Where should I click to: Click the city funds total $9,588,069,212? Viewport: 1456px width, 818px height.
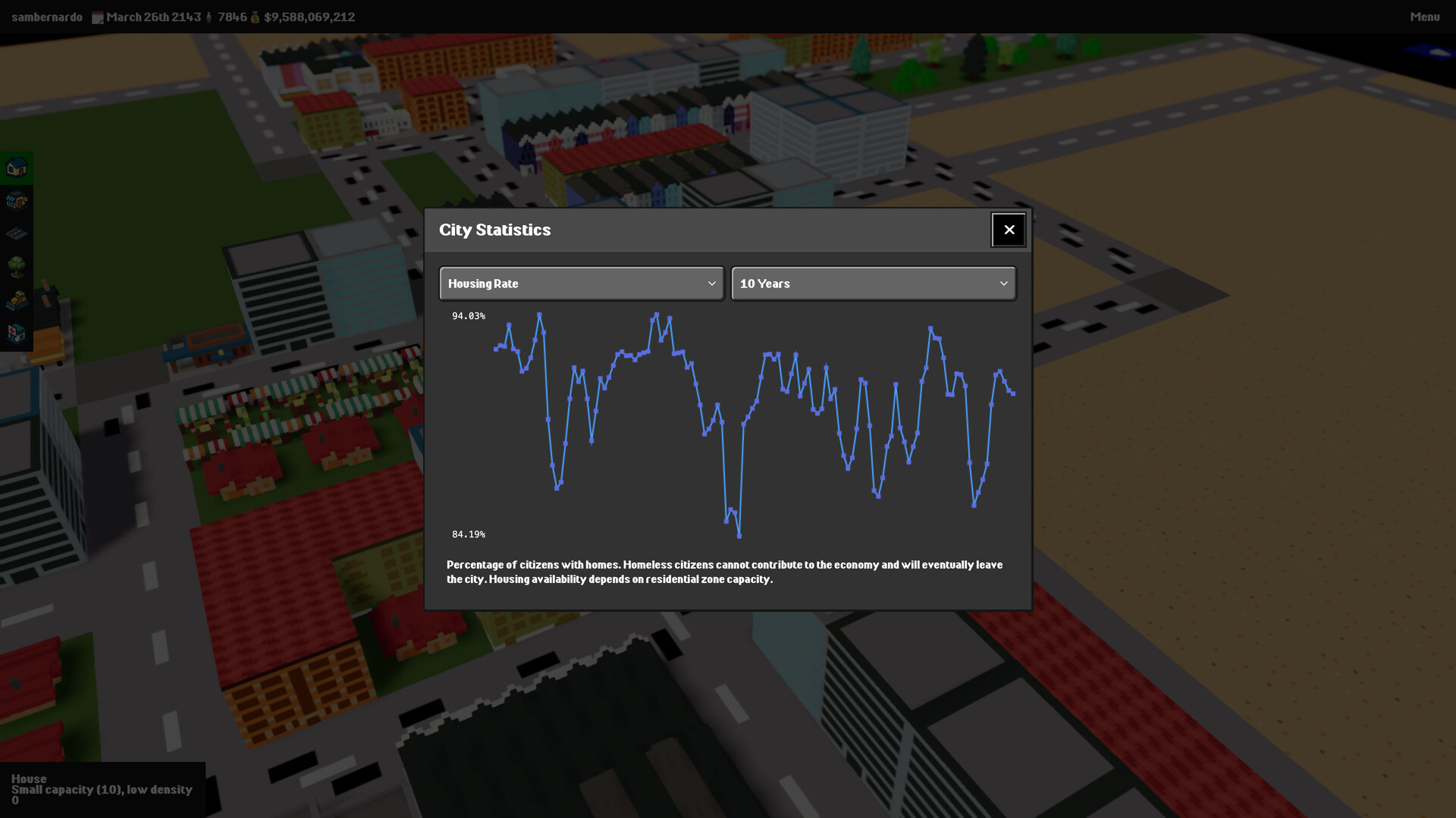coord(309,17)
